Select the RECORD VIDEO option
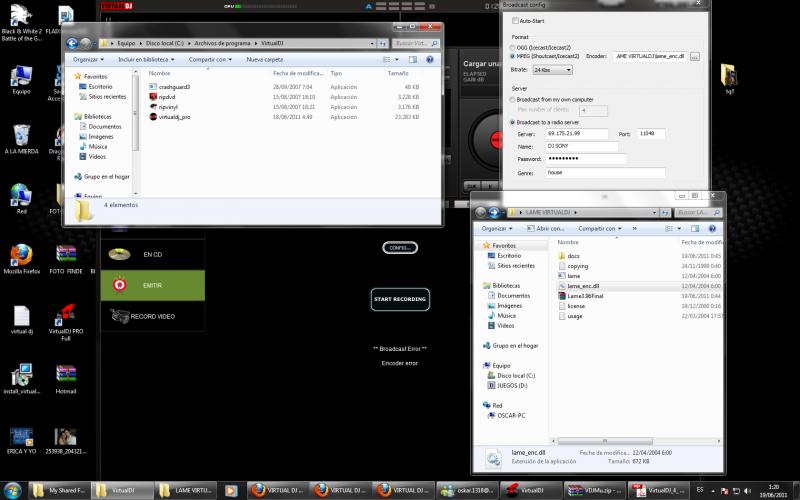The width and height of the screenshot is (800, 500). (153, 316)
